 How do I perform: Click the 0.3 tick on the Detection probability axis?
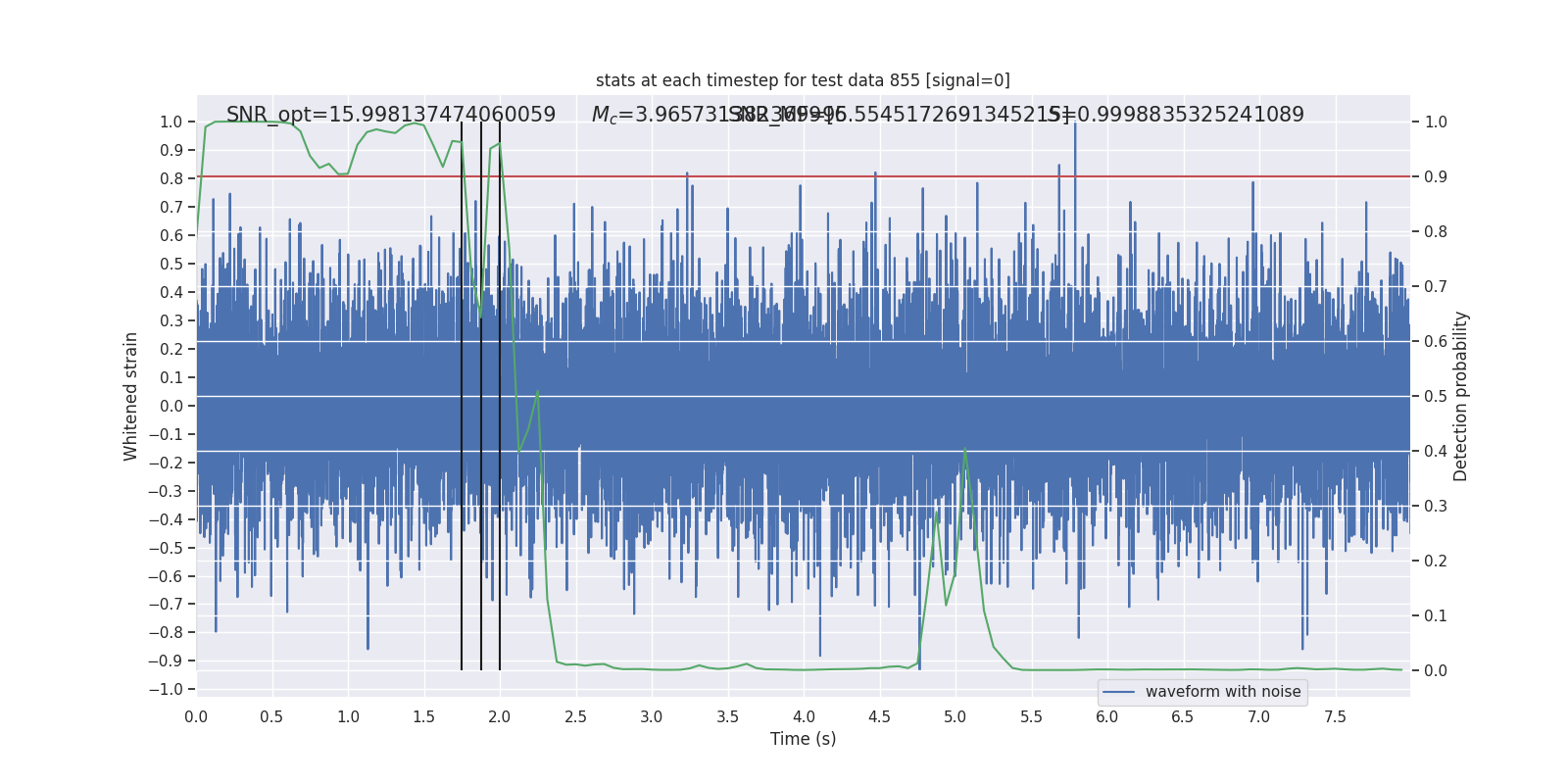tap(1436, 507)
